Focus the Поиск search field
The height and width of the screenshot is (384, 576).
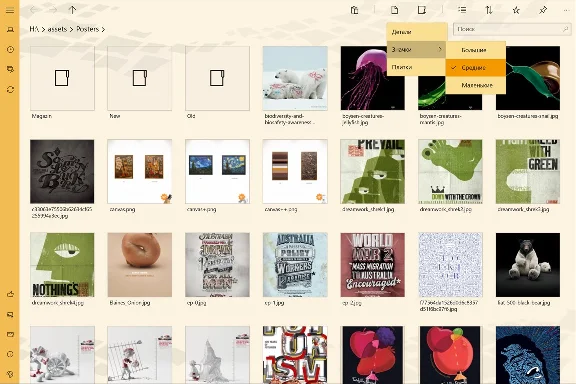click(512, 29)
